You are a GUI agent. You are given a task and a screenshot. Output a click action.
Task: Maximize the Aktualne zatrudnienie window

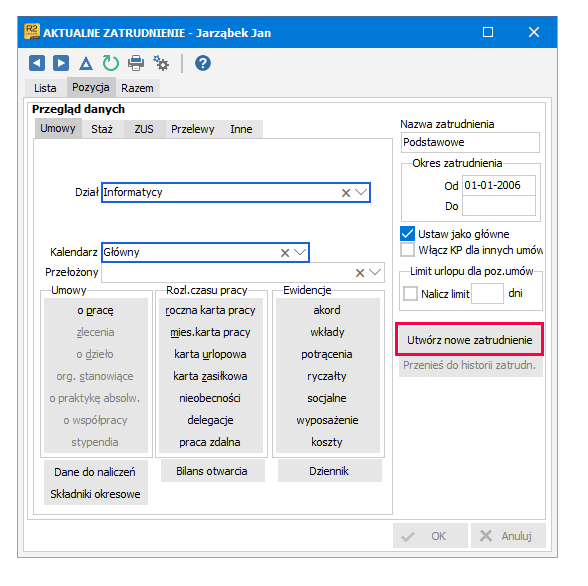[x=488, y=32]
